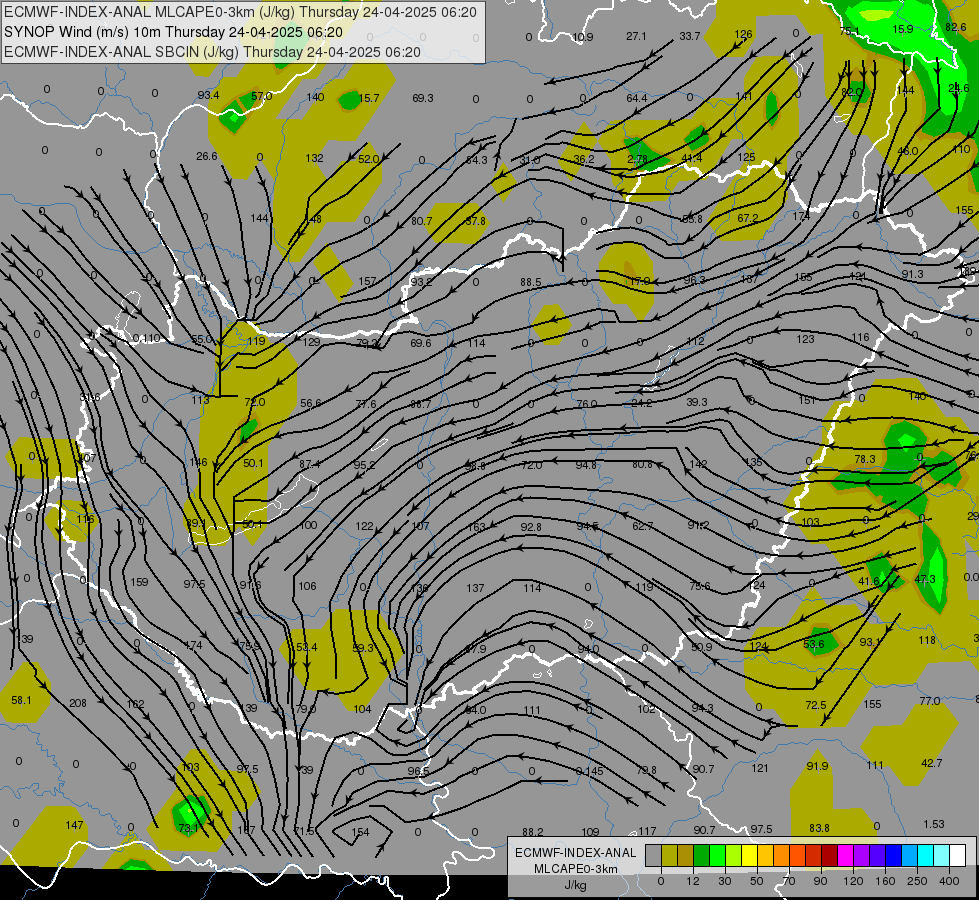This screenshot has height=900, width=979.
Task: Click map value '27.1'
Action: 636,36
